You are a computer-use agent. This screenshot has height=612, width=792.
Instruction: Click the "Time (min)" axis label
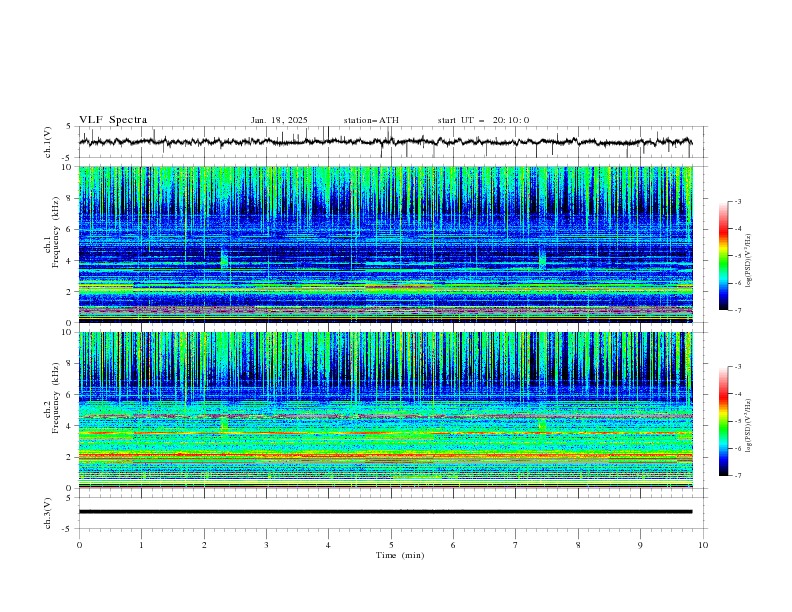coord(400,555)
